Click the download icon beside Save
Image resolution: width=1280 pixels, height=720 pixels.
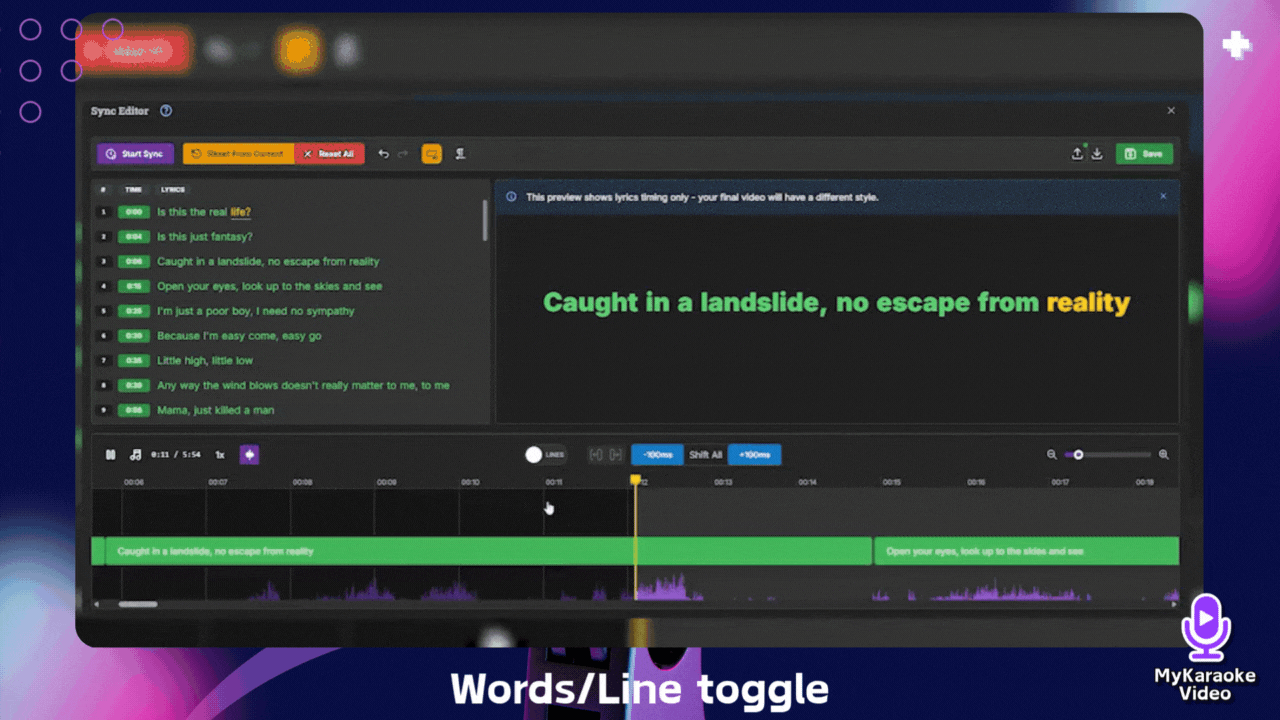pyautogui.click(x=1097, y=154)
